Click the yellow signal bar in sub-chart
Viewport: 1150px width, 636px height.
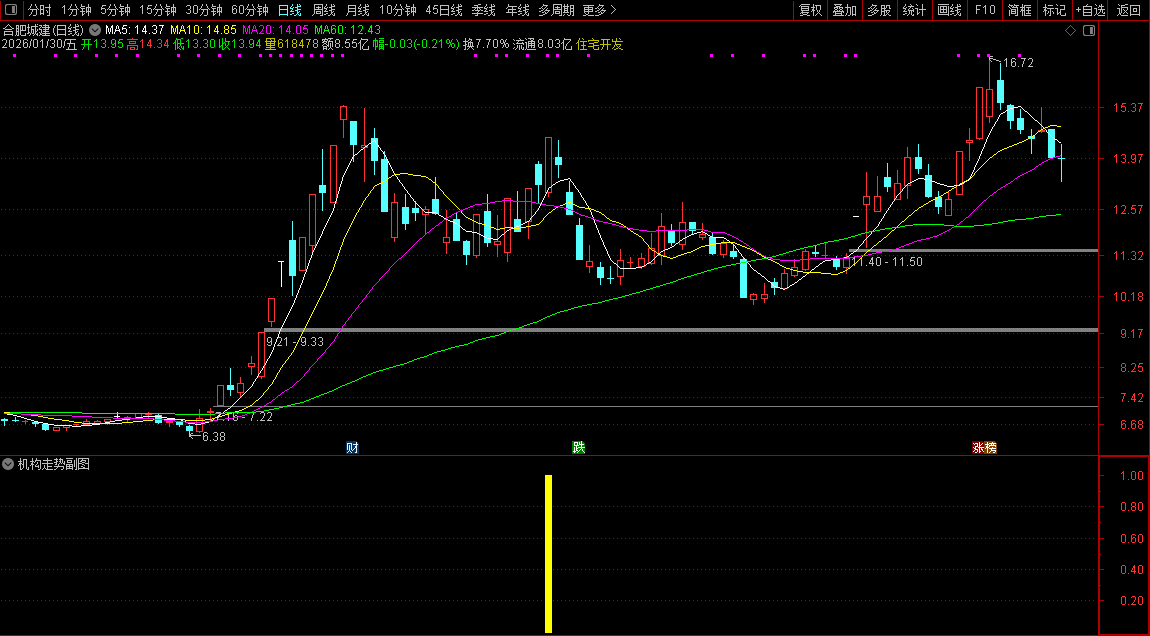coord(548,554)
